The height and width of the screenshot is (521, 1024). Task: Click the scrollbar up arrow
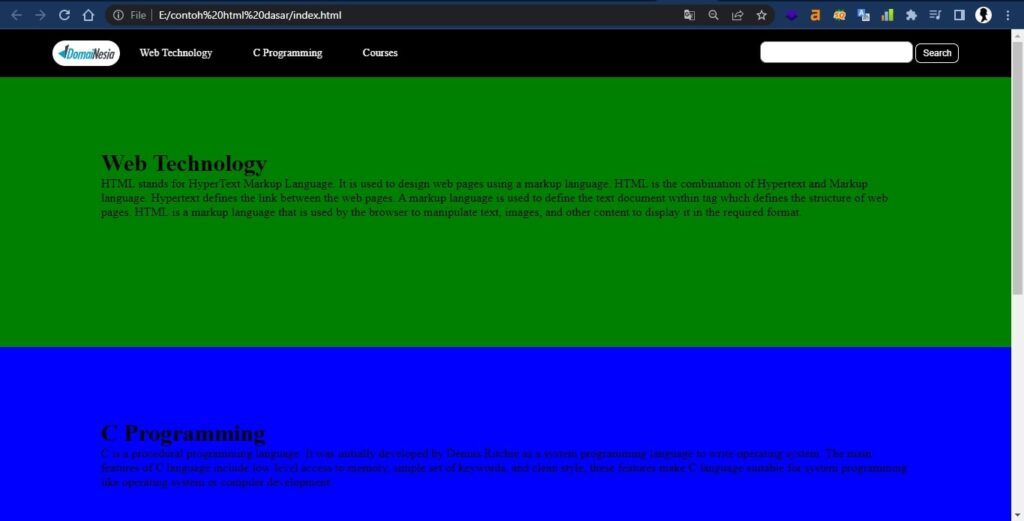pos(1017,35)
